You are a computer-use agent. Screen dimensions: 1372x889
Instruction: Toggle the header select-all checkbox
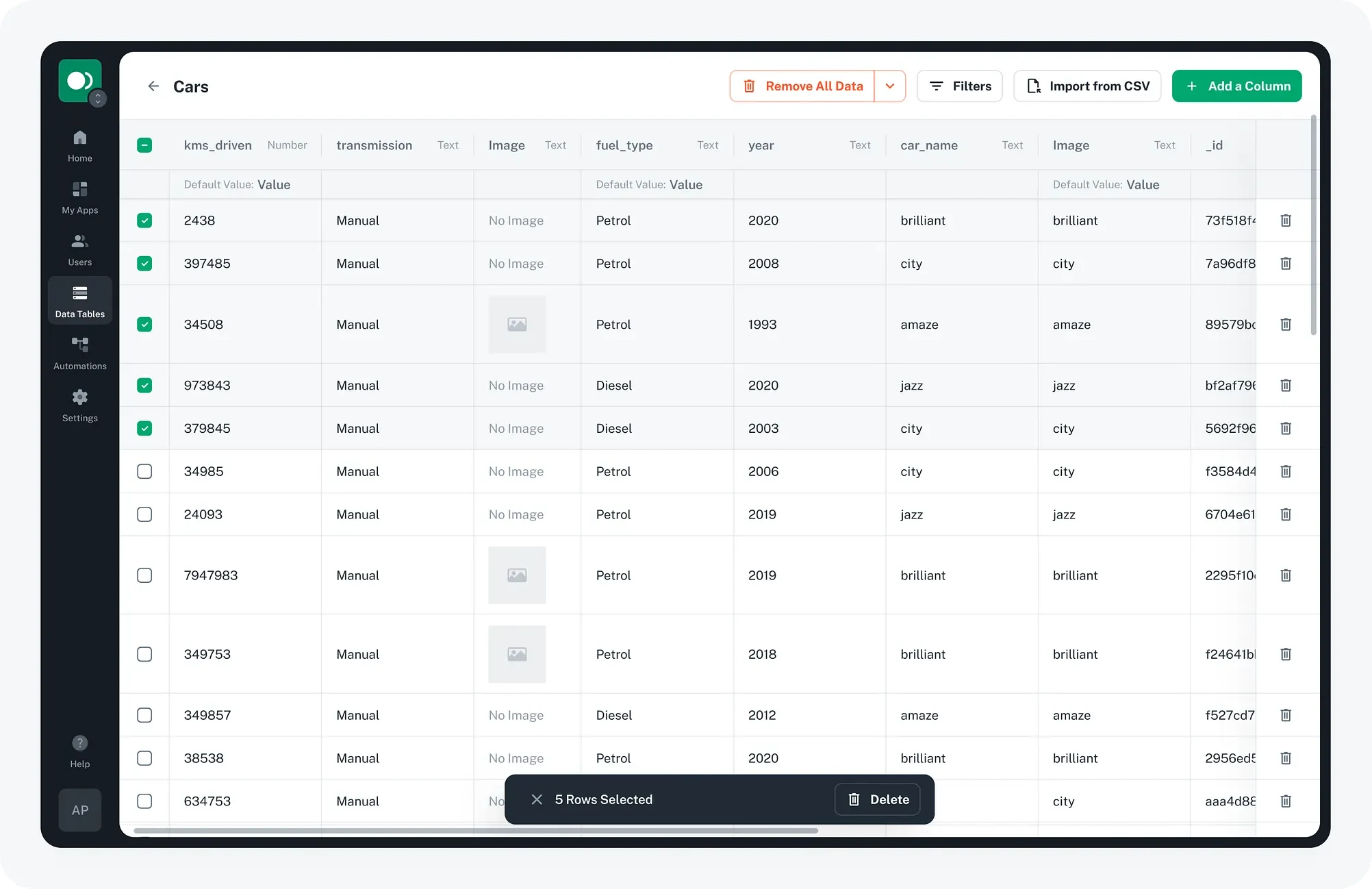pos(144,145)
